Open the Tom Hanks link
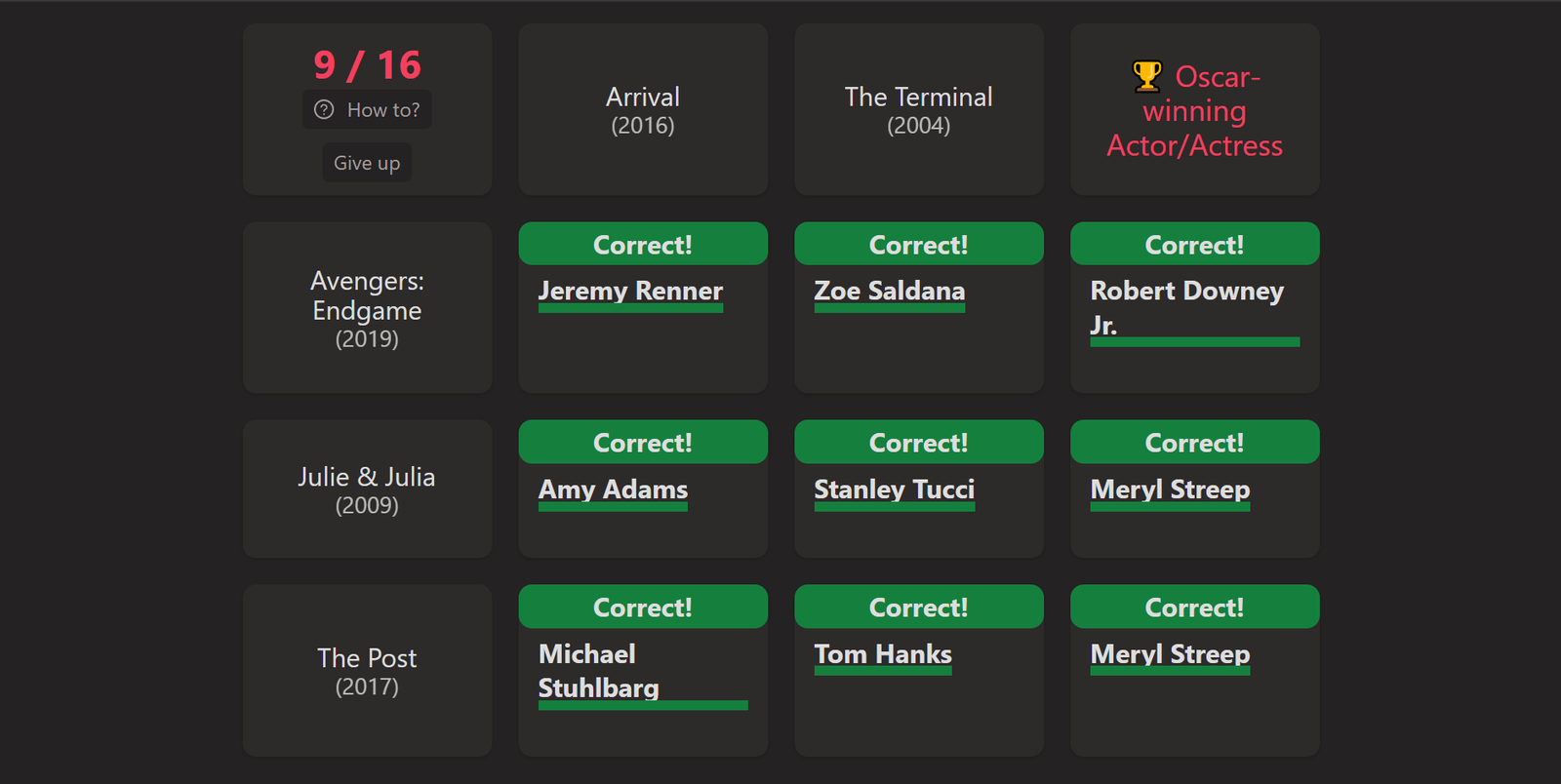Image resolution: width=1561 pixels, height=784 pixels. (x=883, y=654)
